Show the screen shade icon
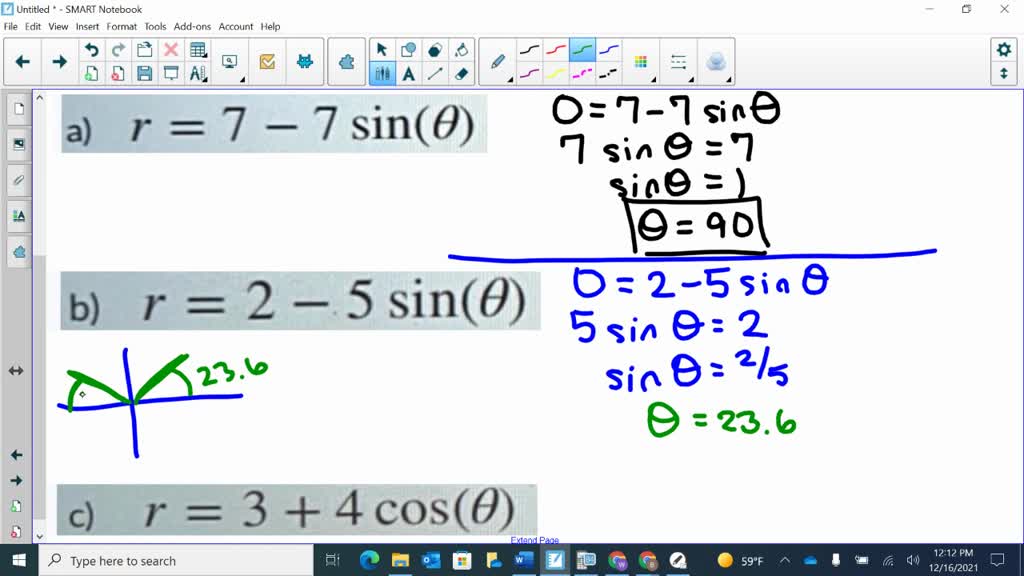The width and height of the screenshot is (1024, 576). (x=171, y=73)
